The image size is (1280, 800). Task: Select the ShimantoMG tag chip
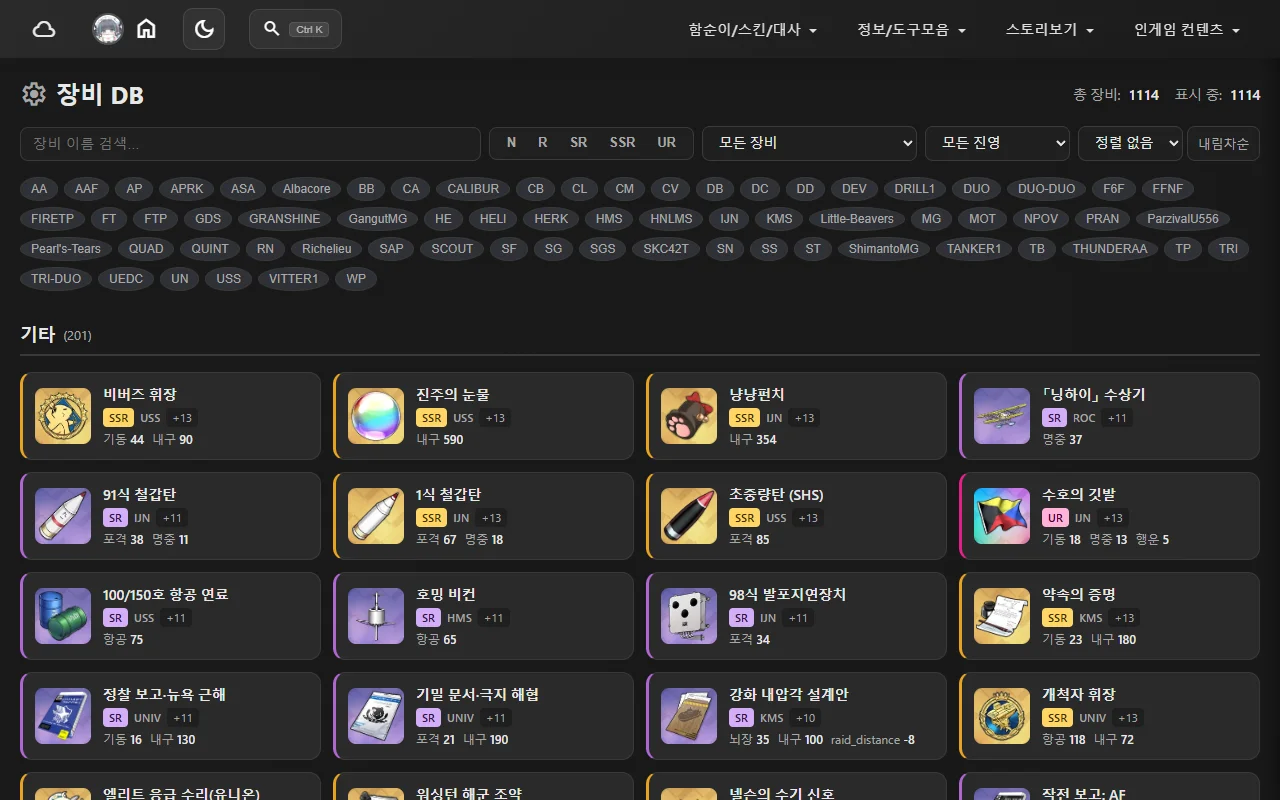[883, 249]
